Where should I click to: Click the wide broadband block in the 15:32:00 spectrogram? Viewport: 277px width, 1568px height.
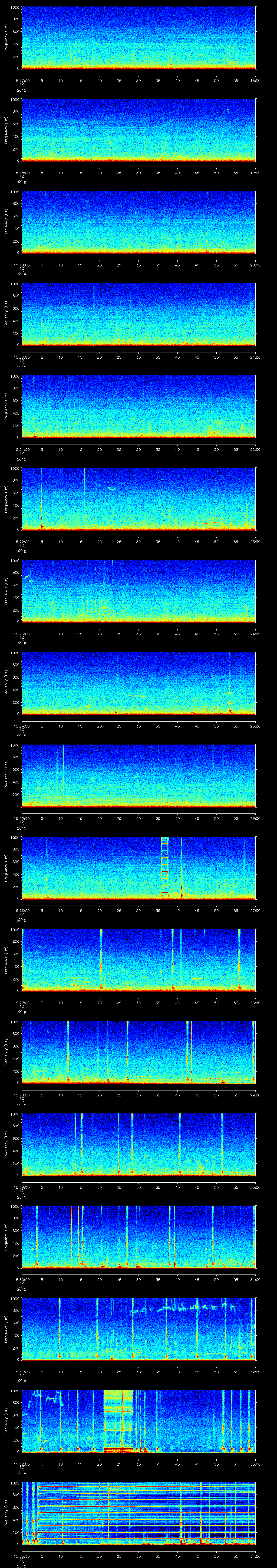point(118,1421)
